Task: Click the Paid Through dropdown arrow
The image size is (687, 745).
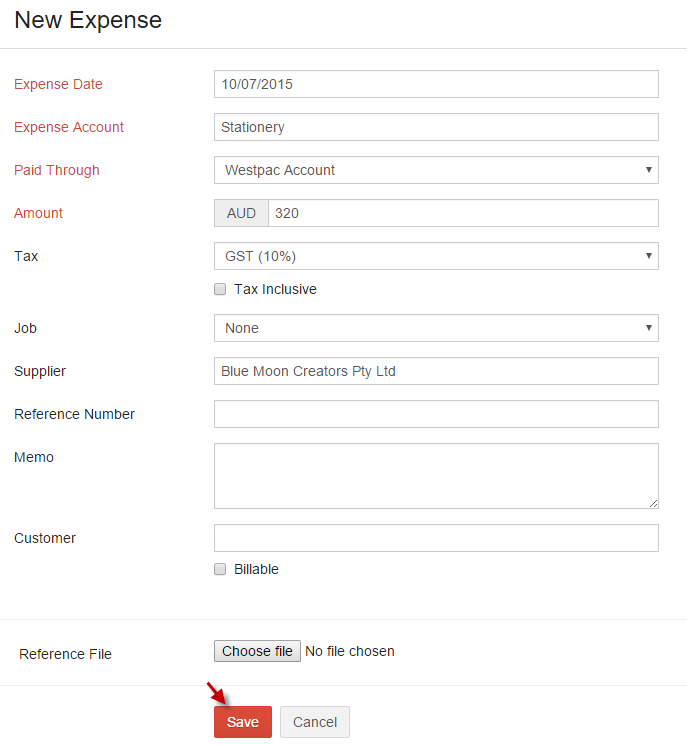Action: pyautogui.click(x=649, y=170)
